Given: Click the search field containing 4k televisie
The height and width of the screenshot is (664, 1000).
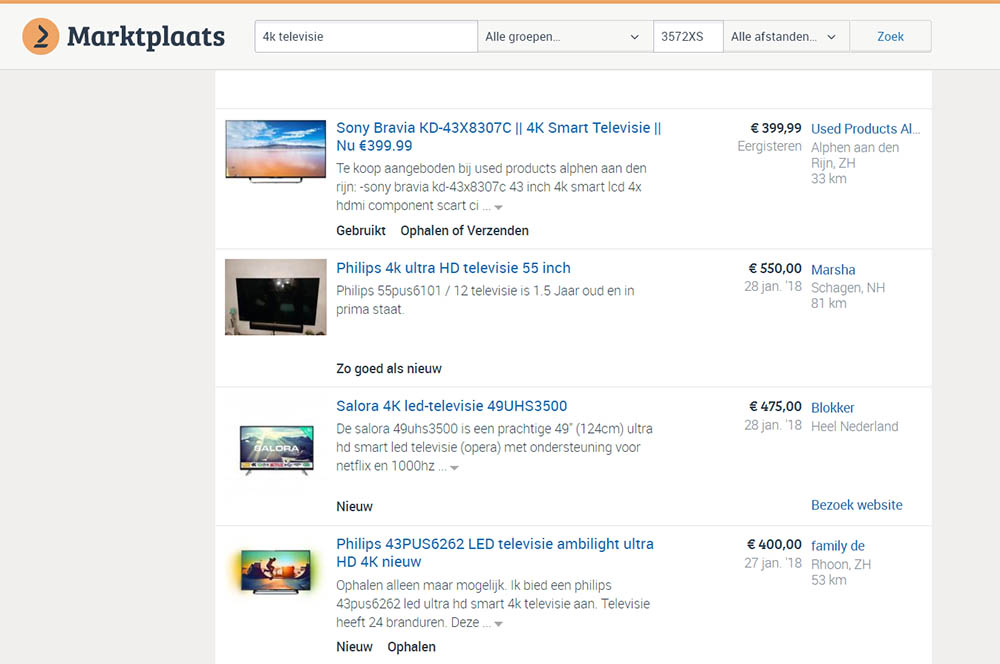Looking at the screenshot, I should [365, 37].
